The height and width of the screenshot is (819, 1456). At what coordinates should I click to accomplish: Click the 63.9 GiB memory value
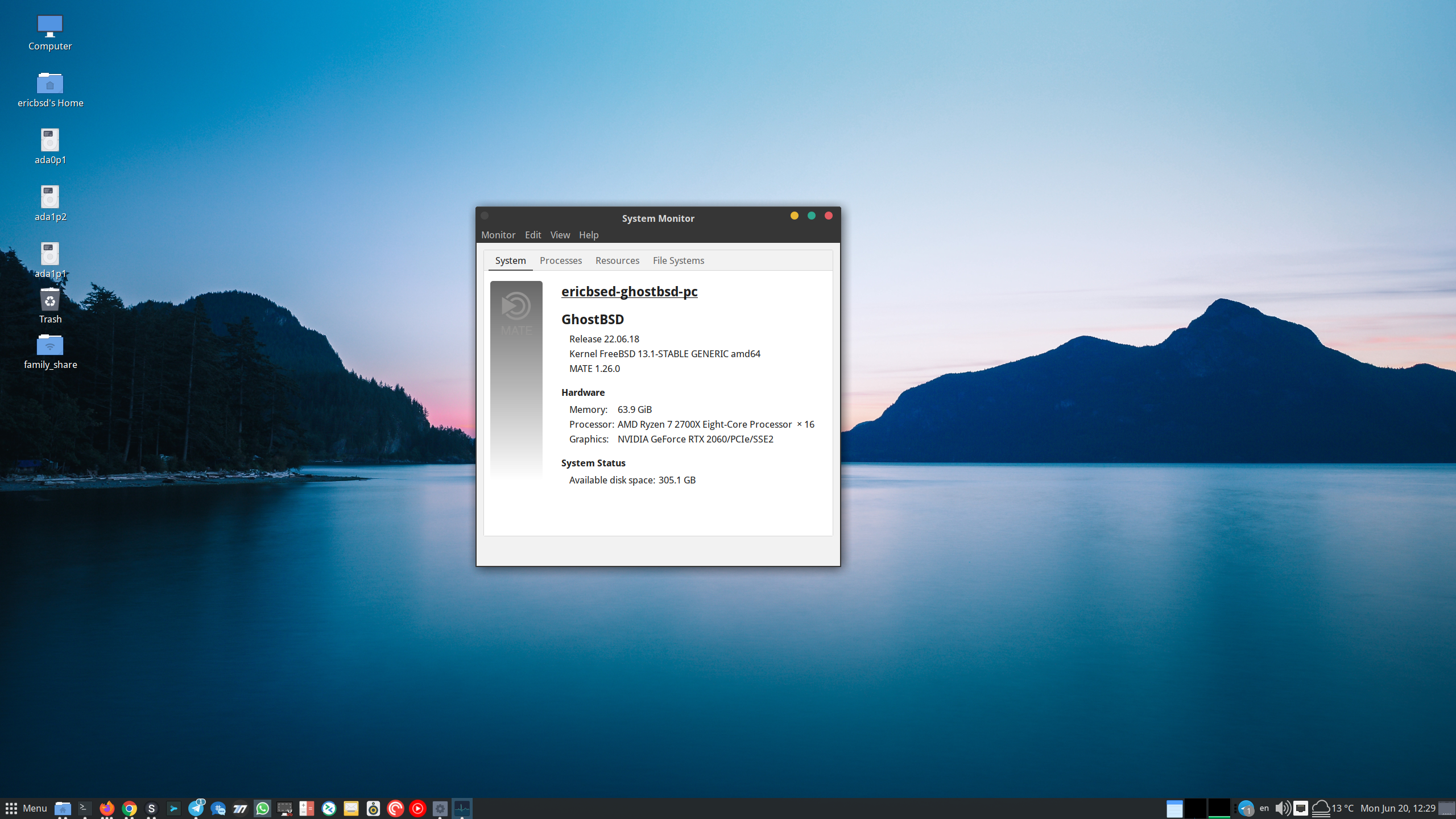635,409
